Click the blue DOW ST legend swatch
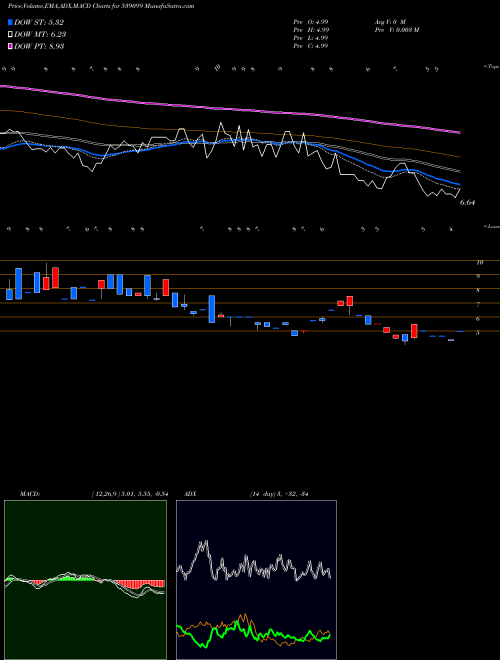The height and width of the screenshot is (660, 500). (x=10, y=23)
